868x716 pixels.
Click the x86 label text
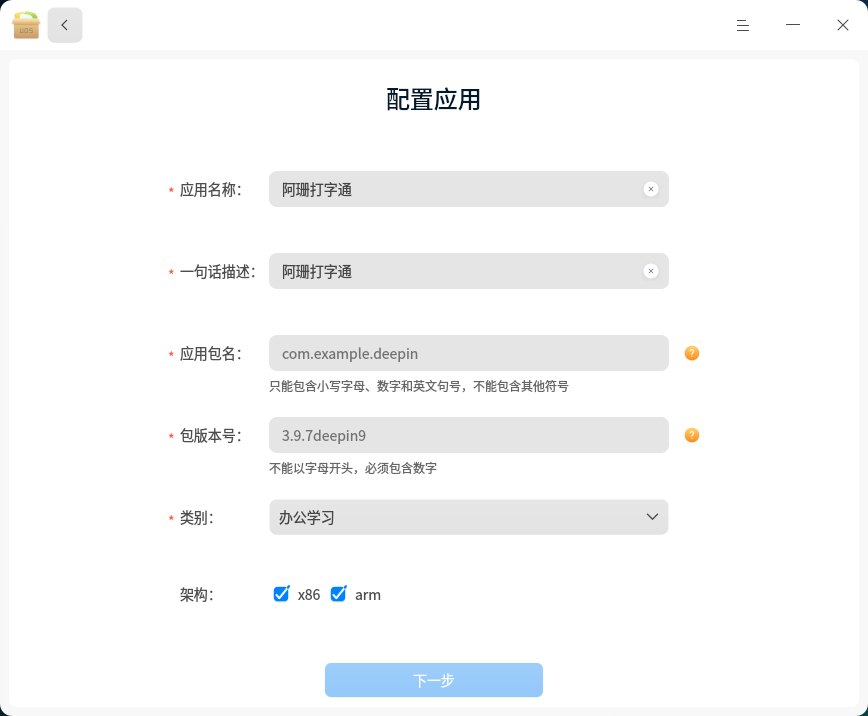point(309,595)
